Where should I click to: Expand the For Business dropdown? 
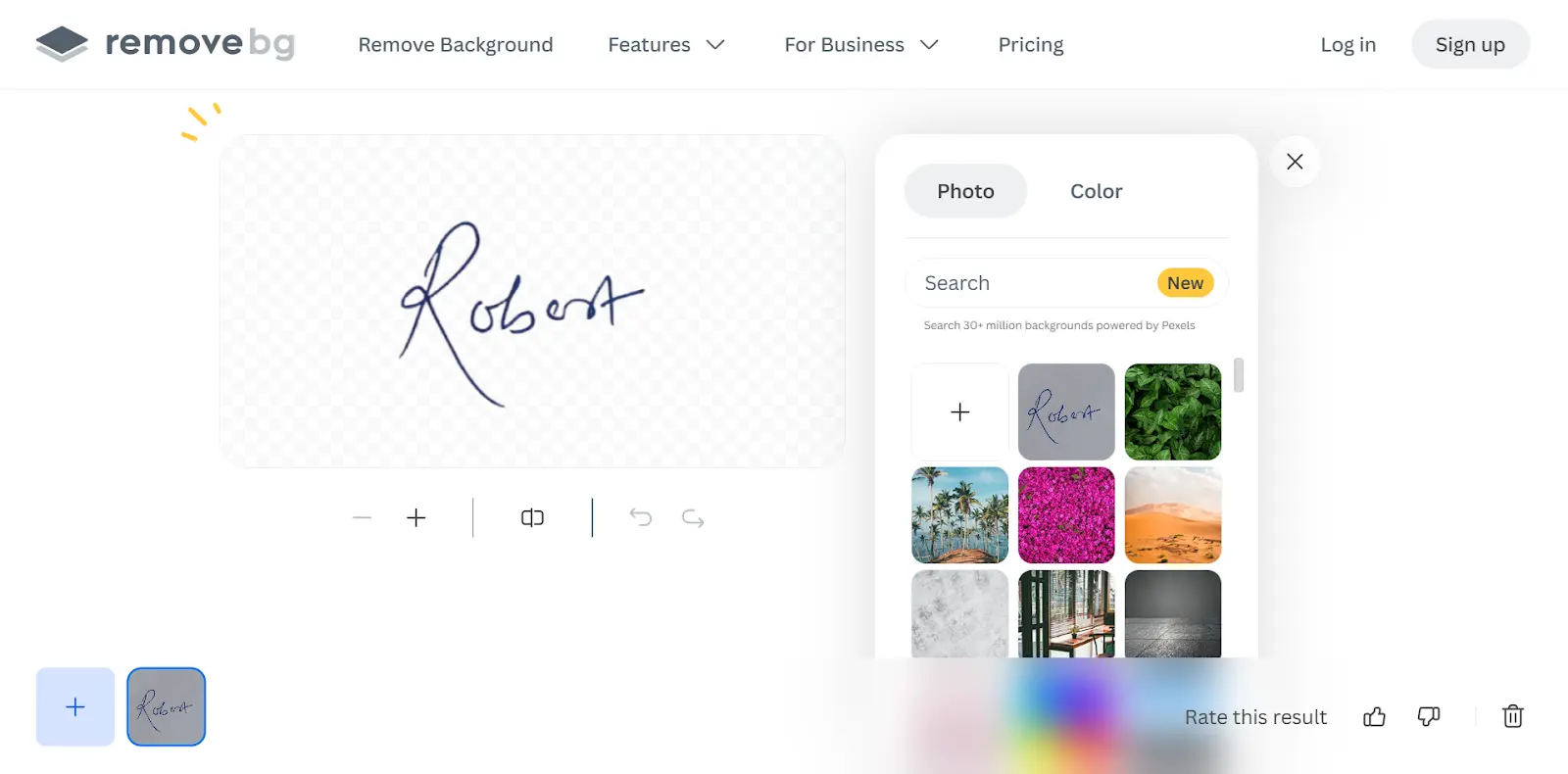[861, 45]
